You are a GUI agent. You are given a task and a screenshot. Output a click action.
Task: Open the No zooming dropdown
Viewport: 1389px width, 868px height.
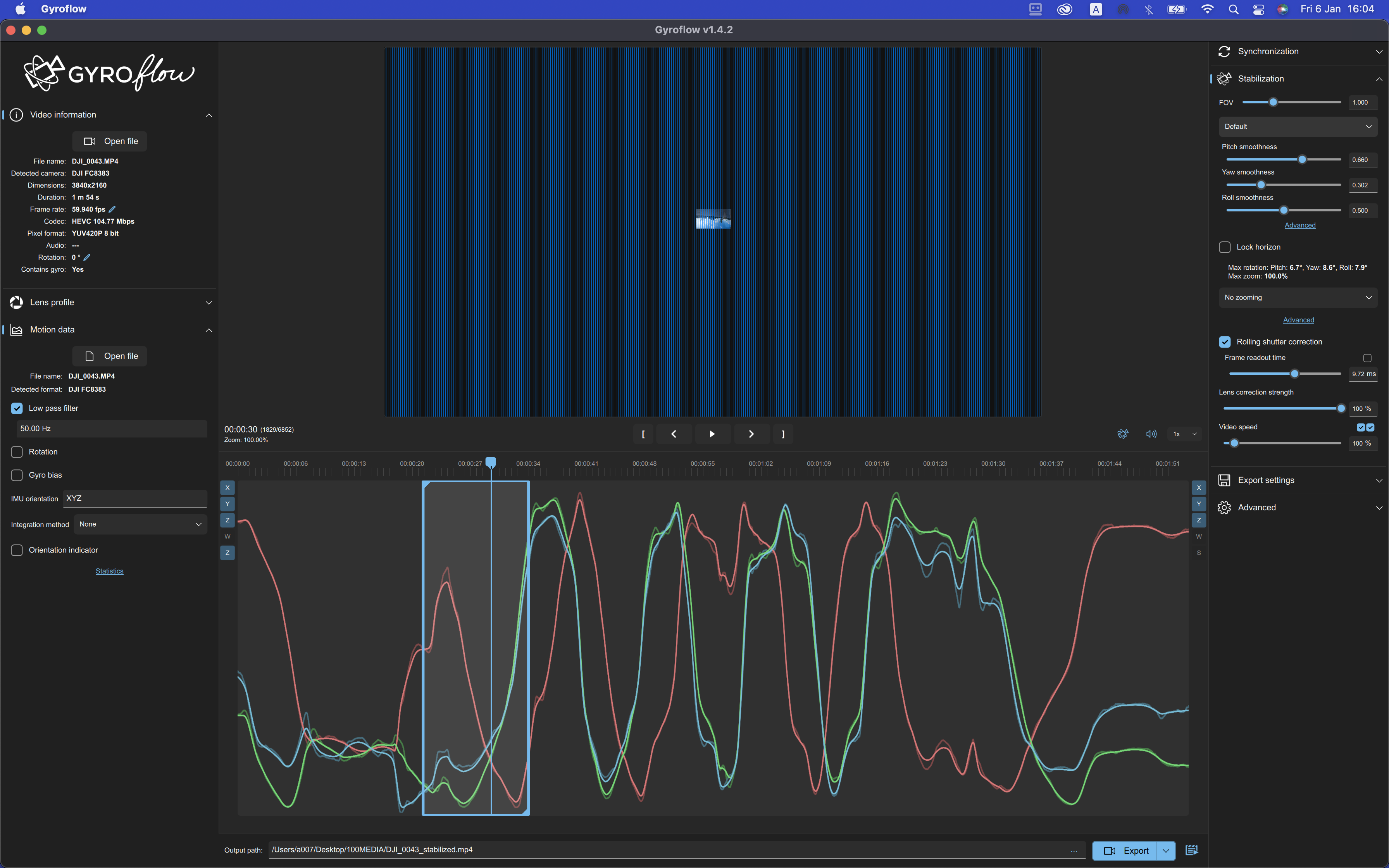tap(1297, 297)
